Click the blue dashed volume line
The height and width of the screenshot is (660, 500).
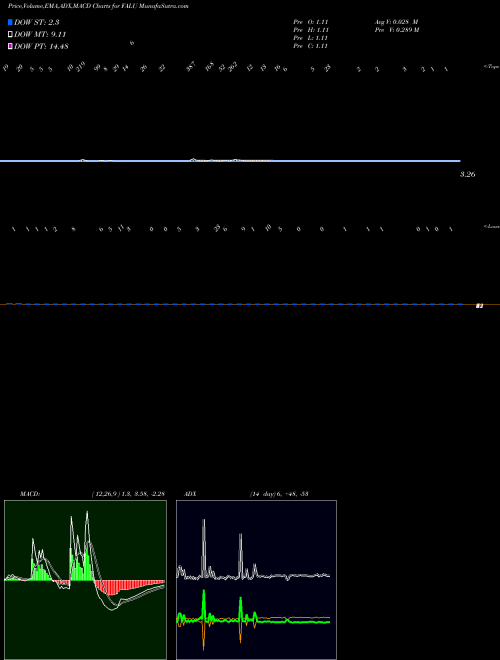click(234, 304)
